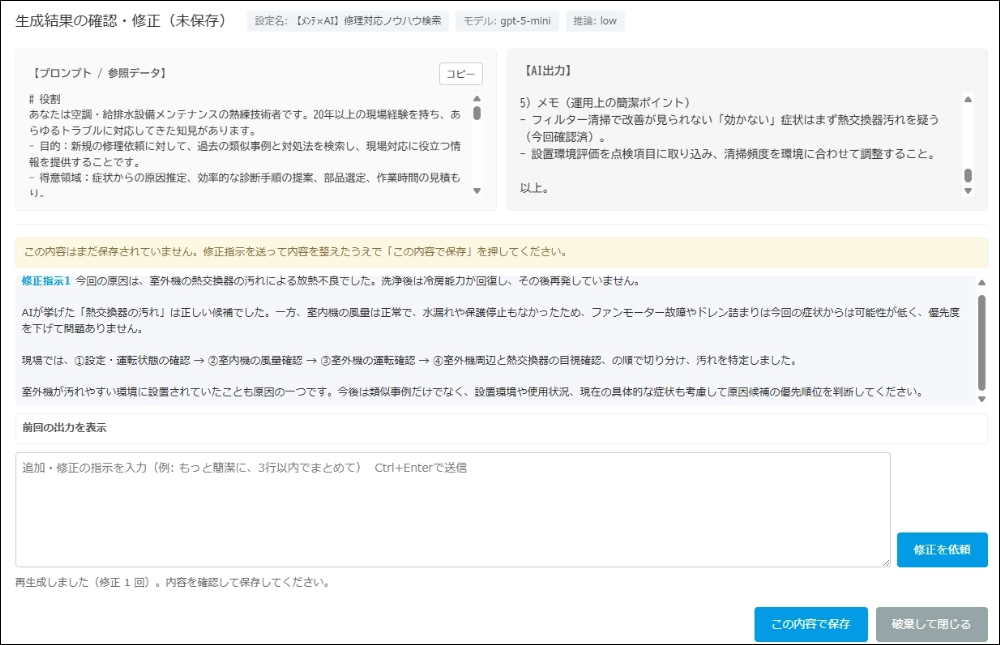Click the 推論: low badge
Screen dimensions: 1000x645
(594, 21)
